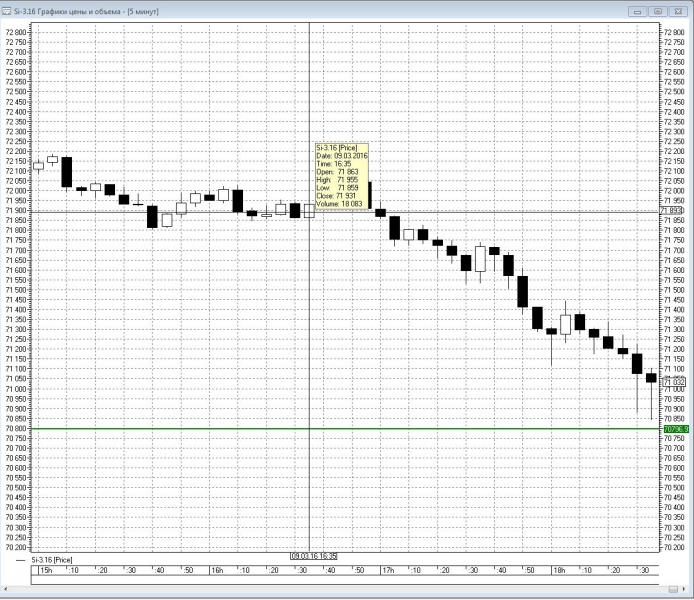The height and width of the screenshot is (600, 694).
Task: Click the tooltip line Low: 71 859
Action: click(x=337, y=188)
